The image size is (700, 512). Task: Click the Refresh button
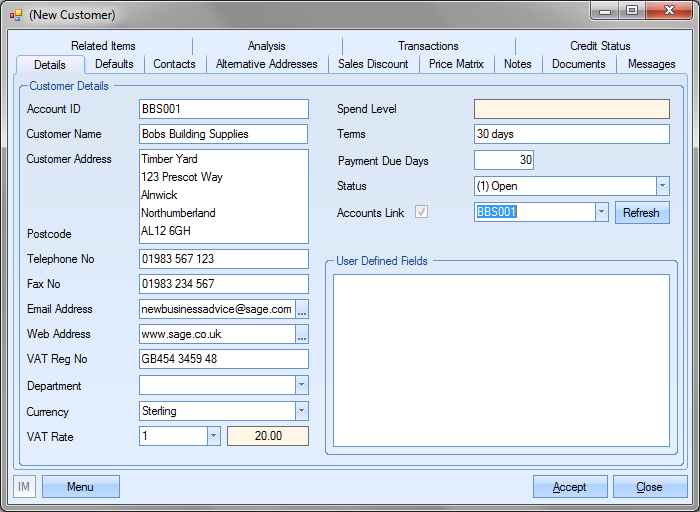coord(641,212)
